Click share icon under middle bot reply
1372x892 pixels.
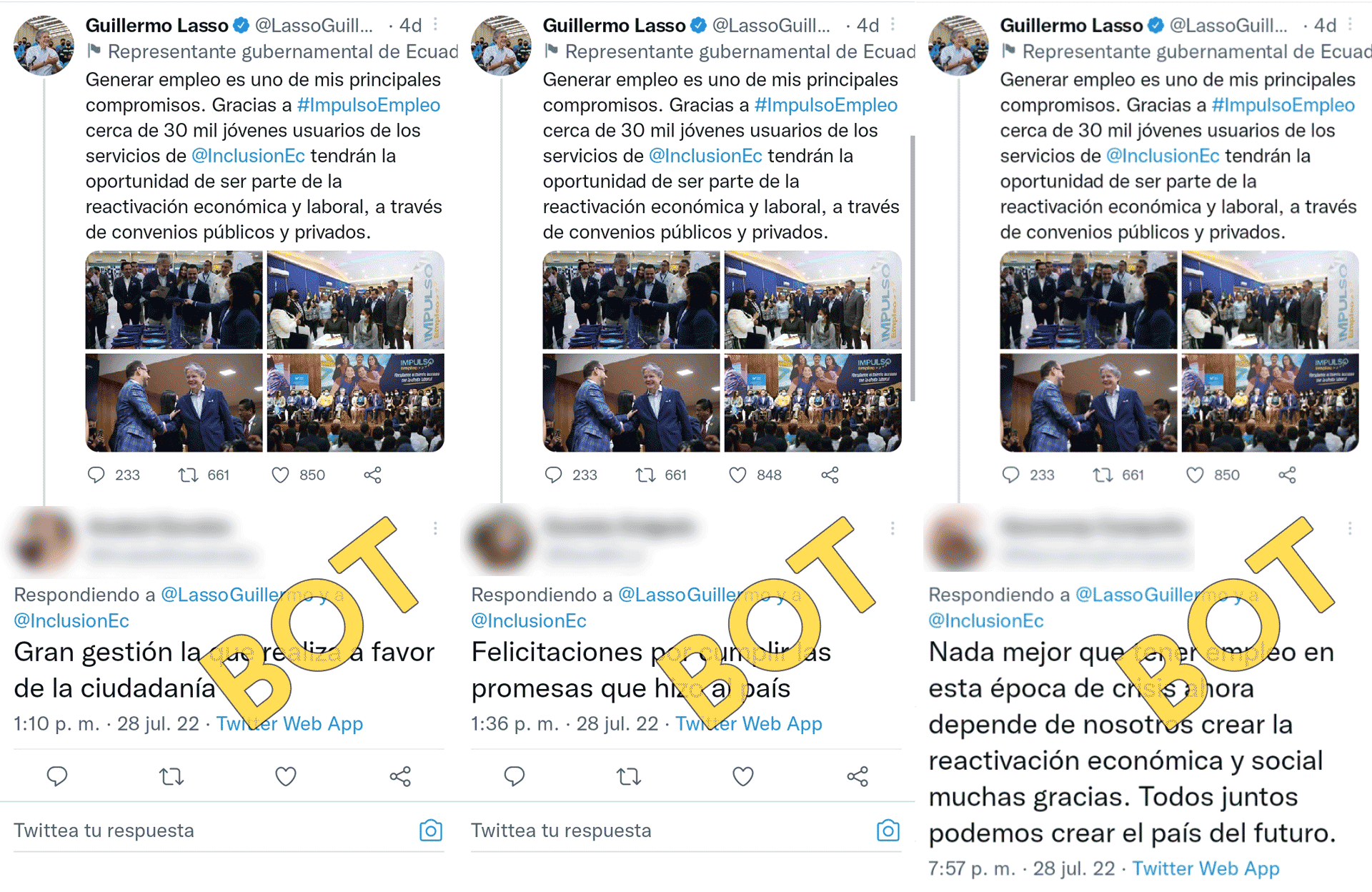pyautogui.click(x=857, y=776)
